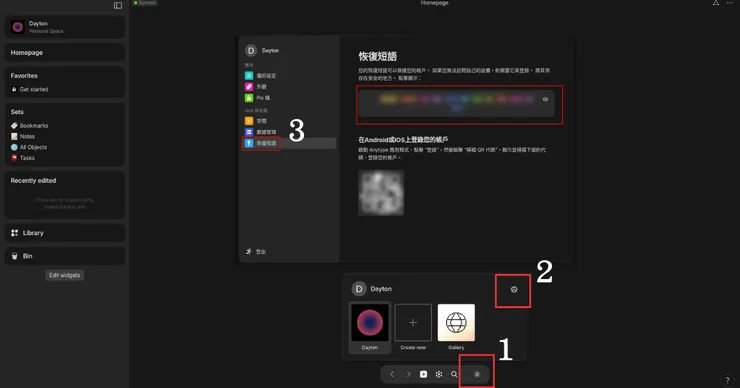Viewport: 740px width, 388px height.
Task: Open the Dayton Personal Space avatar
Action: (x=18, y=27)
